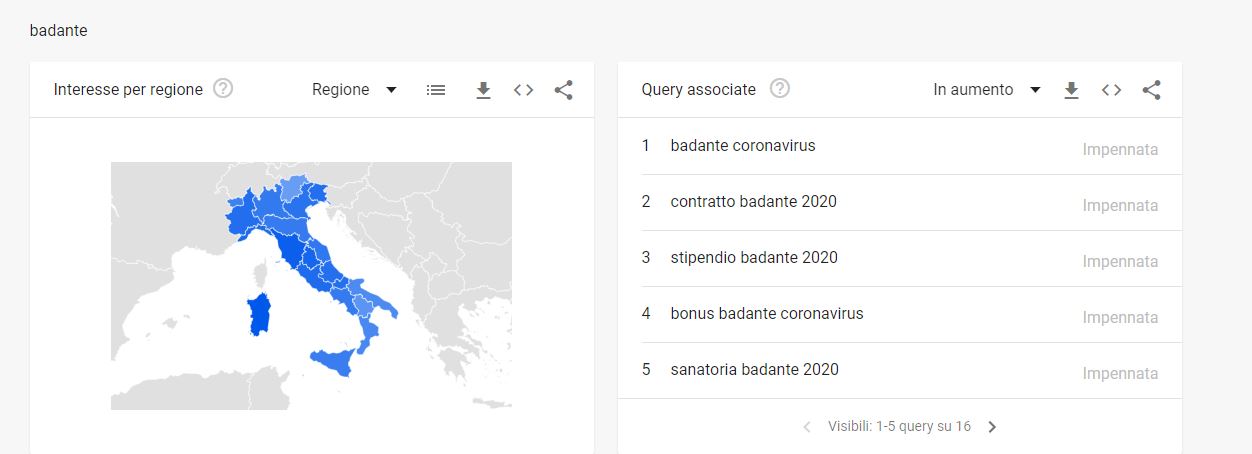1252x454 pixels.
Task: Select Sardinia on the Italy map
Action: [x=260, y=314]
